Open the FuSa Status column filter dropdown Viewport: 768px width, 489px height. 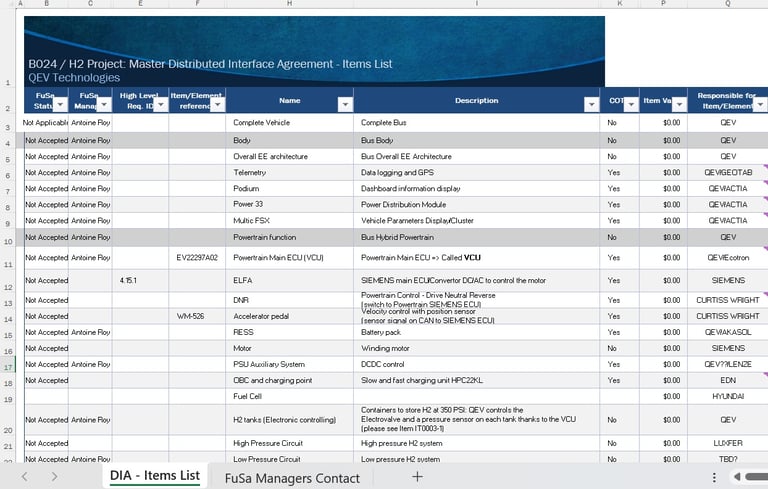[x=60, y=104]
